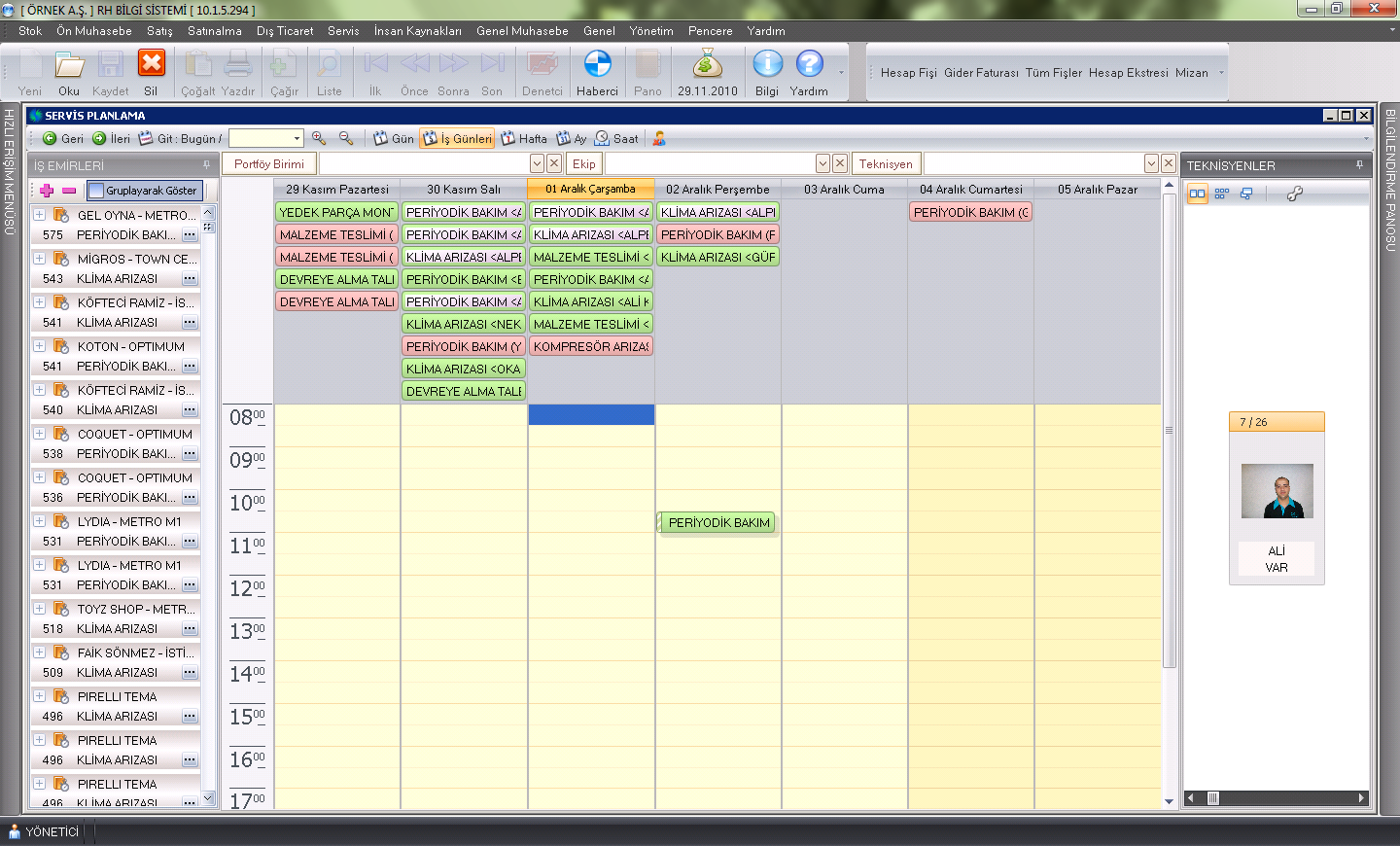This screenshot has height=846, width=1400.
Task: Expand the GEL OYNA - METRO work order
Action: click(40, 215)
